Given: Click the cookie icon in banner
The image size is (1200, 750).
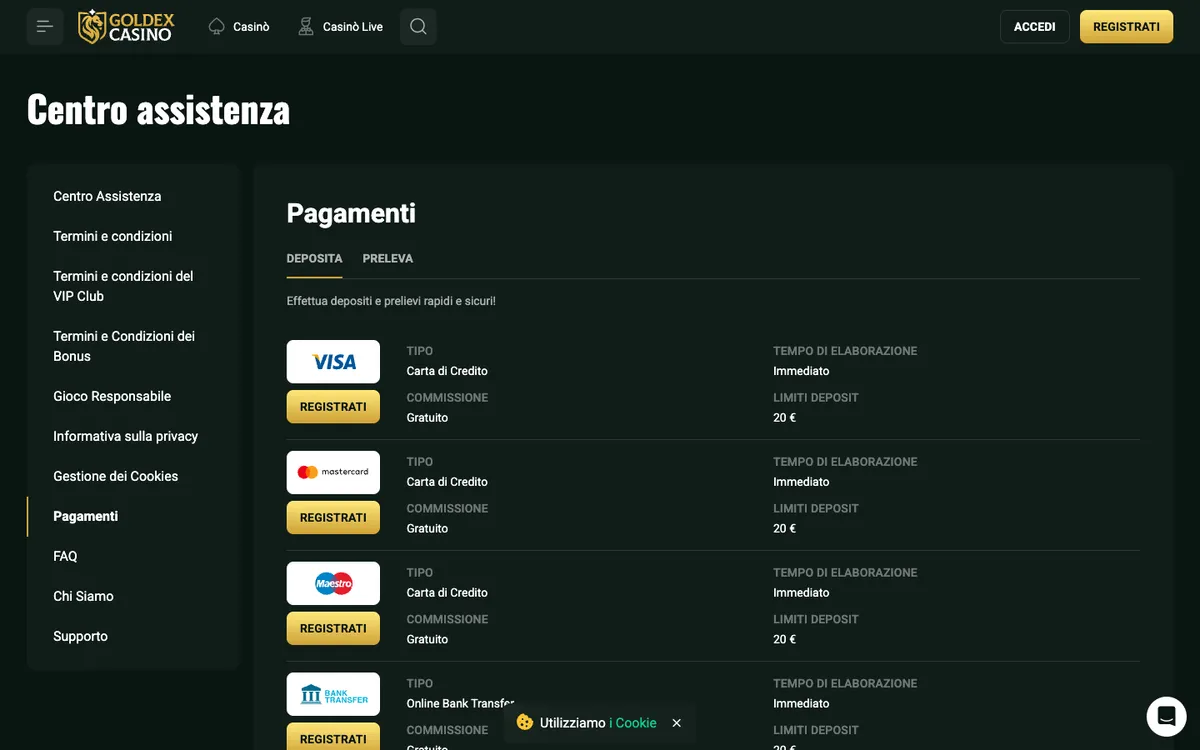Looking at the screenshot, I should click(x=525, y=722).
